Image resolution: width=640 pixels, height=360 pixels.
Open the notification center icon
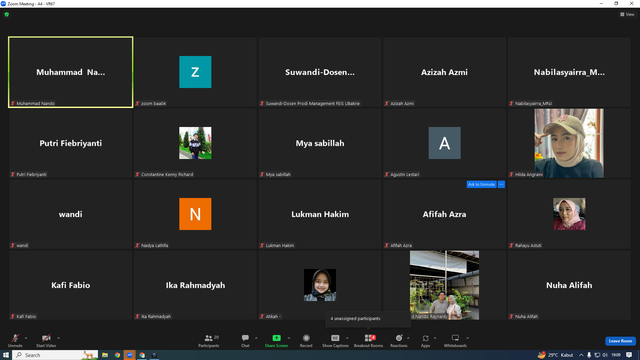(629, 355)
